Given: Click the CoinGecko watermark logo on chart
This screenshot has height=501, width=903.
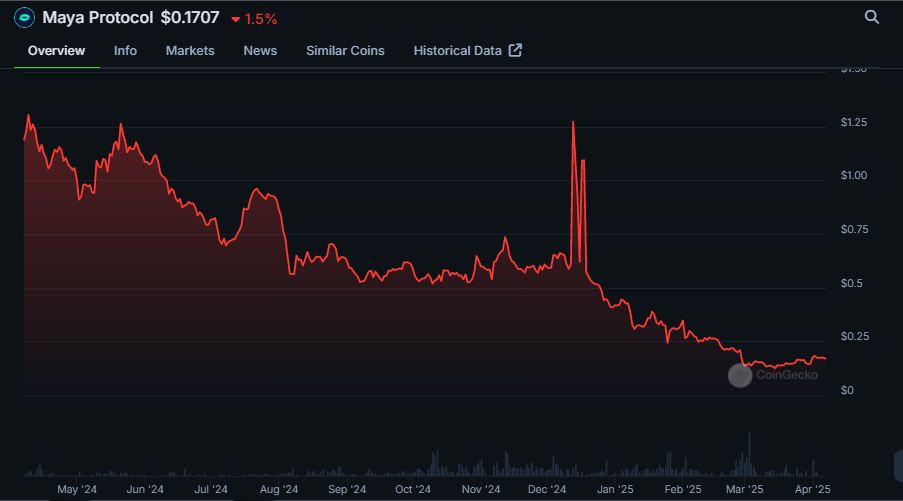Looking at the screenshot, I should (740, 375).
